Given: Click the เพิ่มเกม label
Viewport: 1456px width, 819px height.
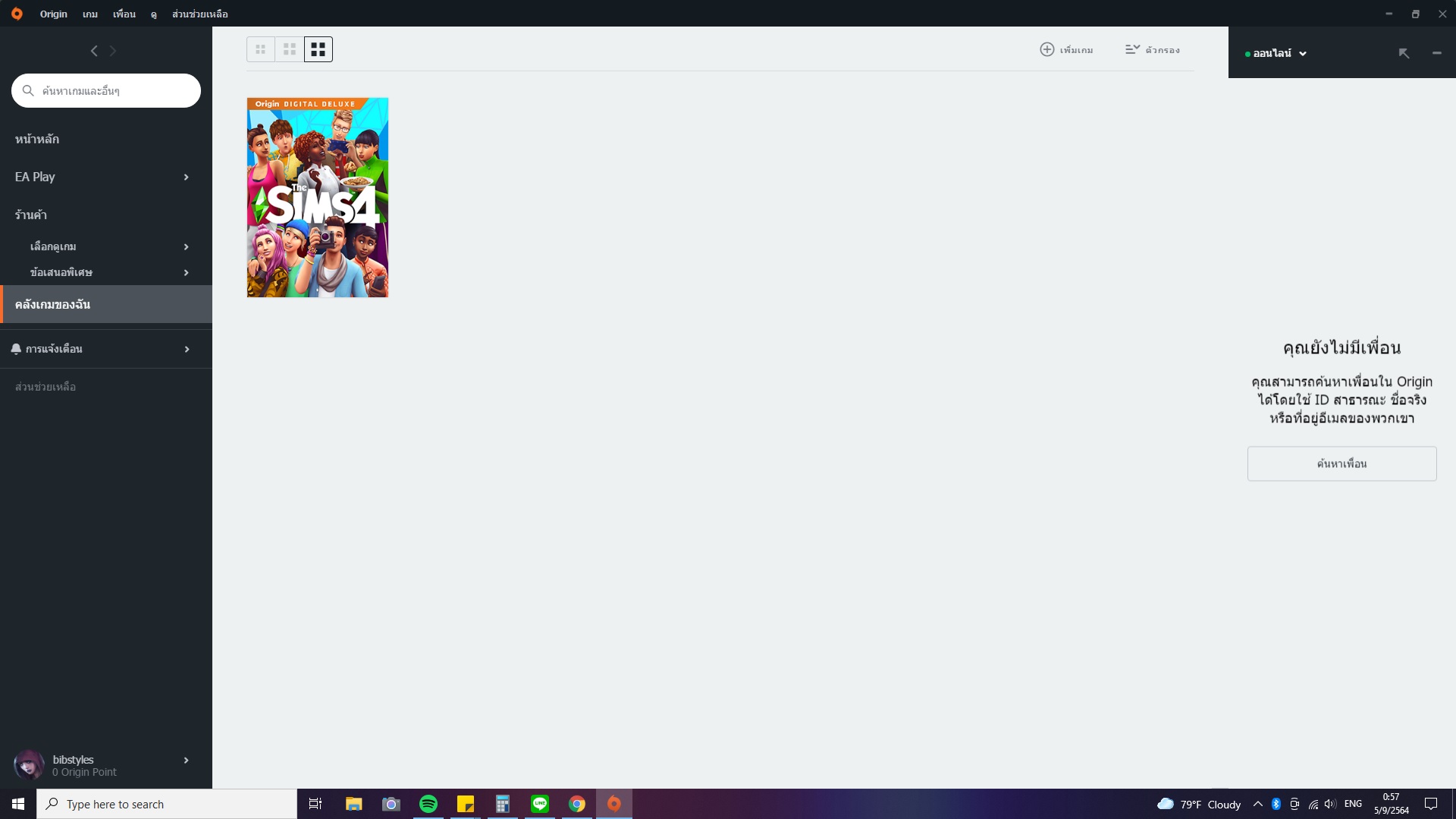Looking at the screenshot, I should coord(1076,50).
